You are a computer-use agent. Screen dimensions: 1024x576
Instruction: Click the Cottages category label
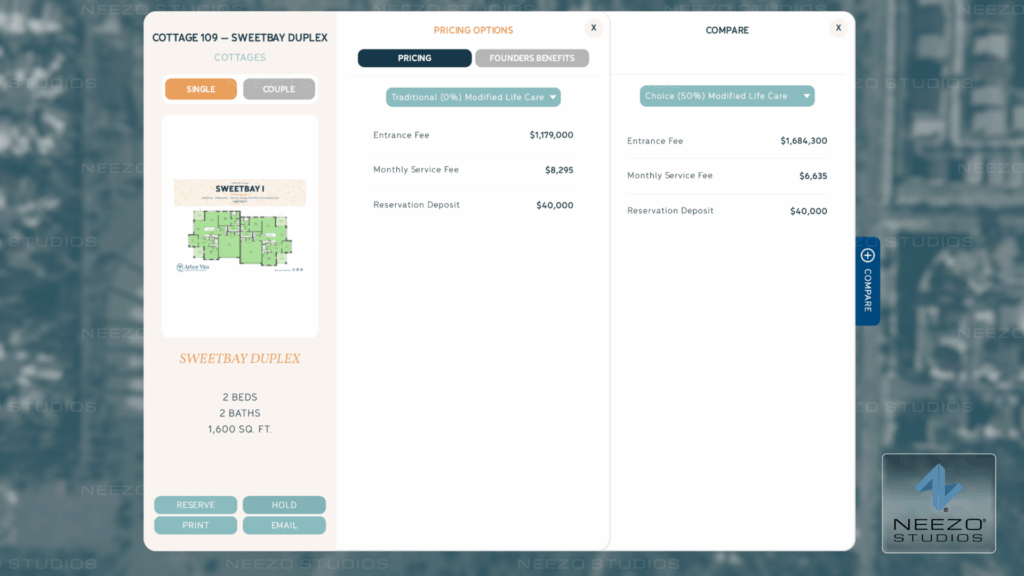(240, 57)
